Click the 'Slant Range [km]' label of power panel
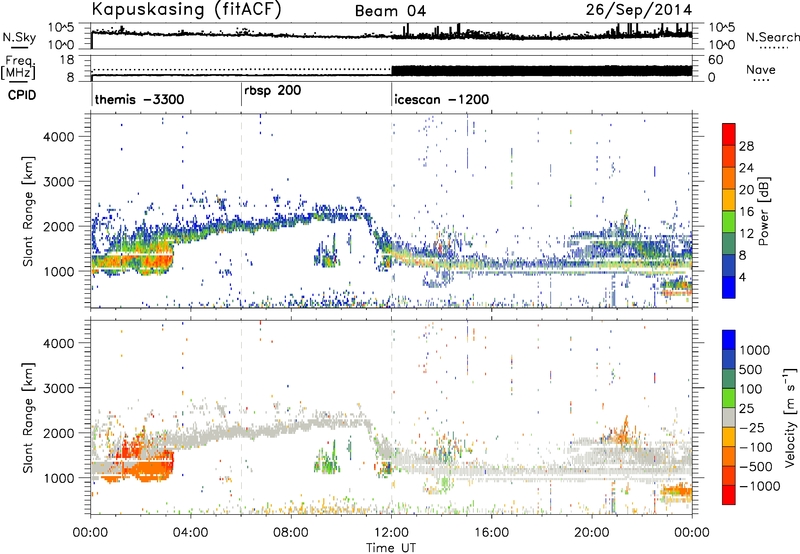 (x=28, y=211)
